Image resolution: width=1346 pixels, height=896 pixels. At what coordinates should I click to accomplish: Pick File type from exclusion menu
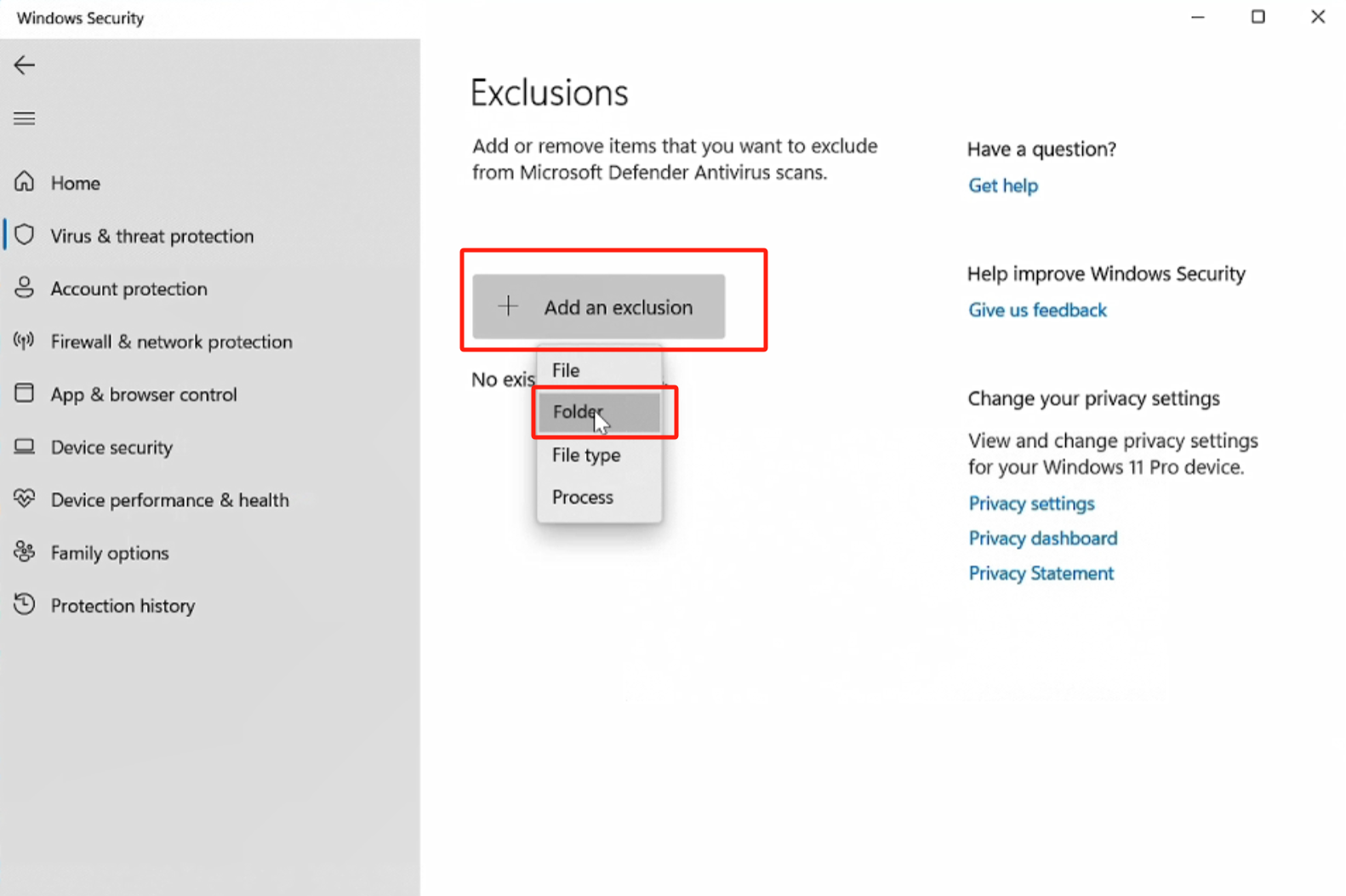pos(586,455)
